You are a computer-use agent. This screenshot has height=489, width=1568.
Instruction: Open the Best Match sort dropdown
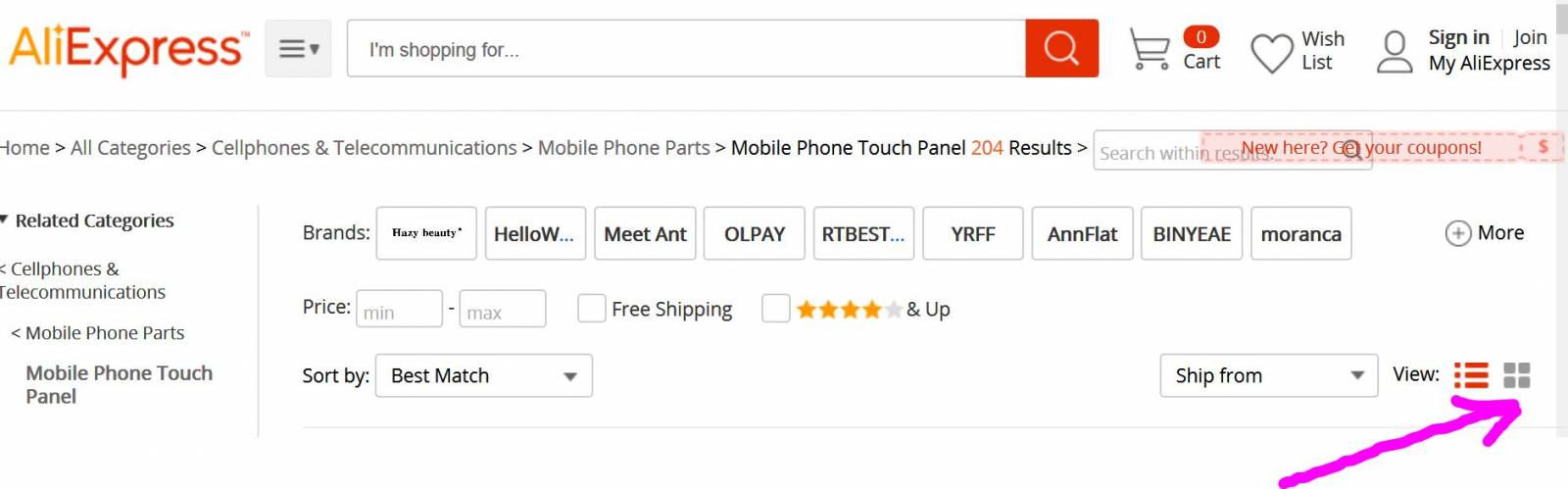click(x=484, y=375)
